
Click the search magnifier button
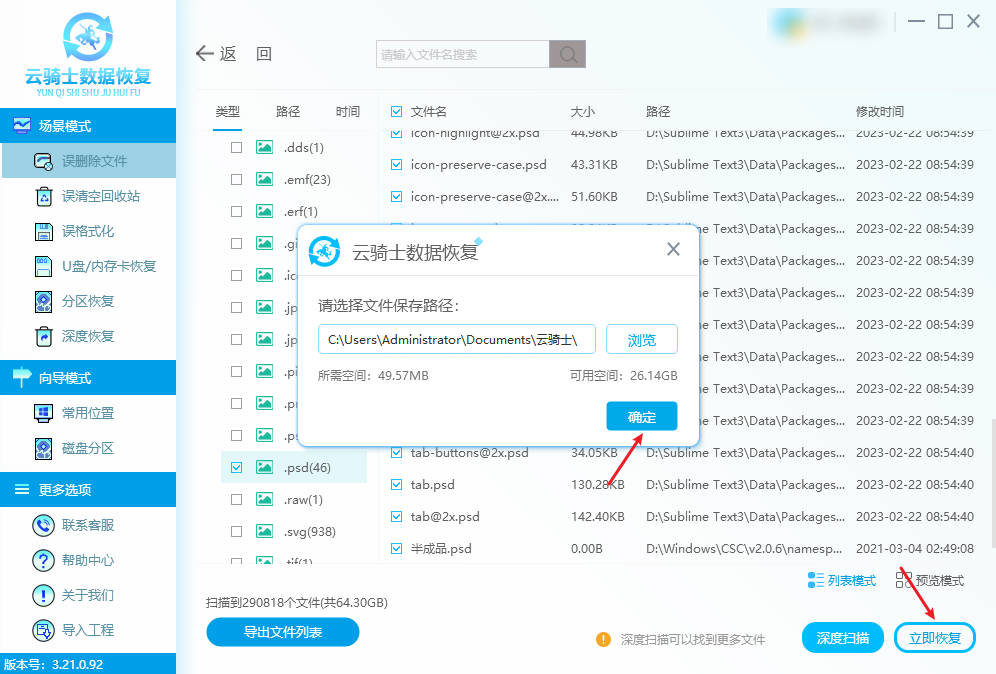coord(567,54)
